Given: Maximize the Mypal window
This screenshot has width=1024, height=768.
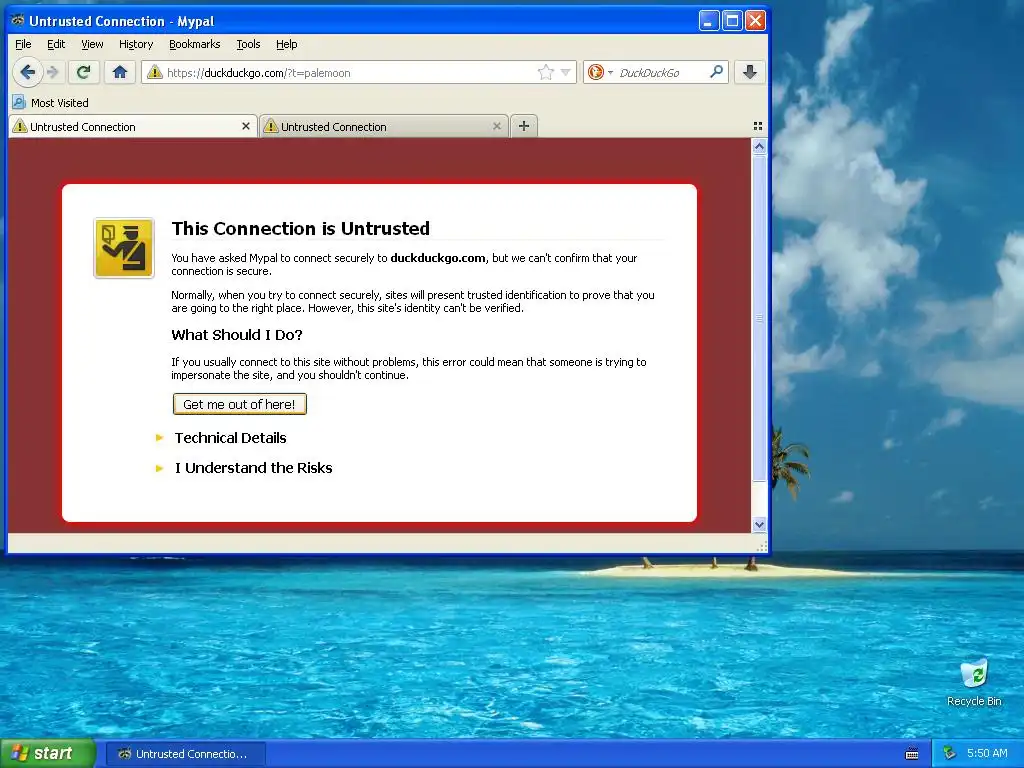Looking at the screenshot, I should click(x=732, y=20).
